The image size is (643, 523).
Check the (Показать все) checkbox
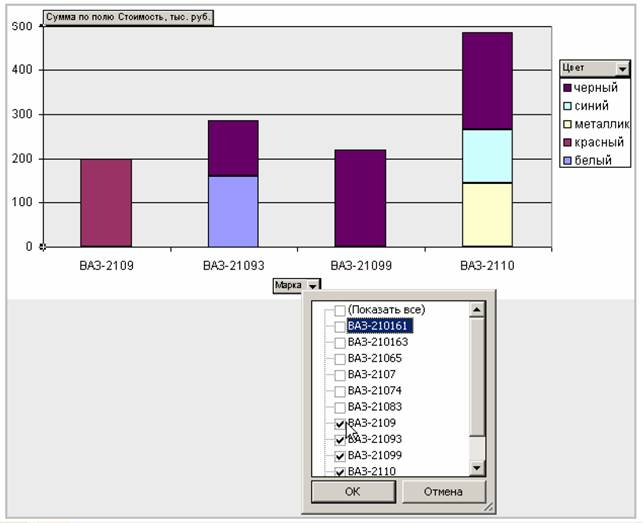coord(340,311)
